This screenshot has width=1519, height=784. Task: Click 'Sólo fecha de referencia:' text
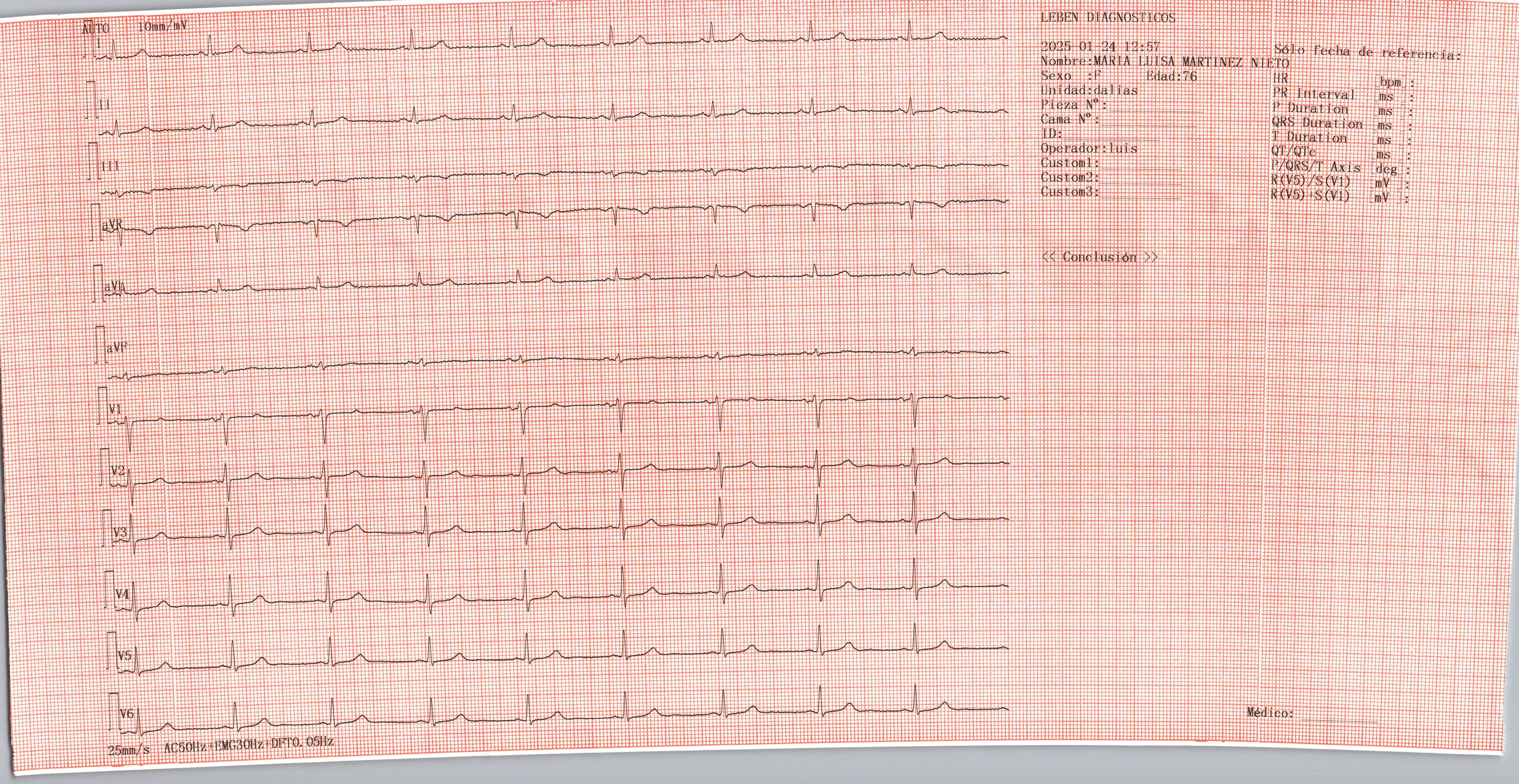click(x=1367, y=53)
